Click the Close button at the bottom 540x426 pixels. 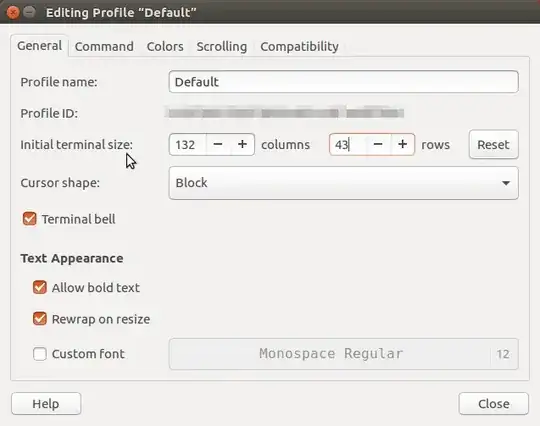pyautogui.click(x=494, y=404)
